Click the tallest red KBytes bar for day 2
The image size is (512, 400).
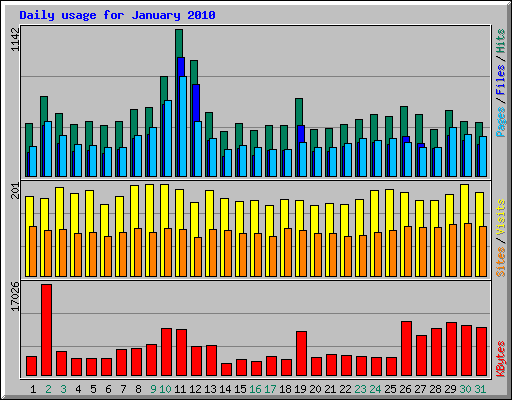46,330
